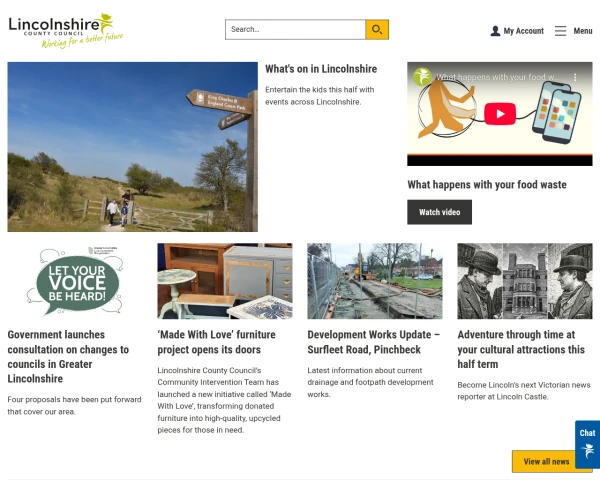Click the View all news button
Screen dimensions: 600x480
pyautogui.click(x=546, y=462)
